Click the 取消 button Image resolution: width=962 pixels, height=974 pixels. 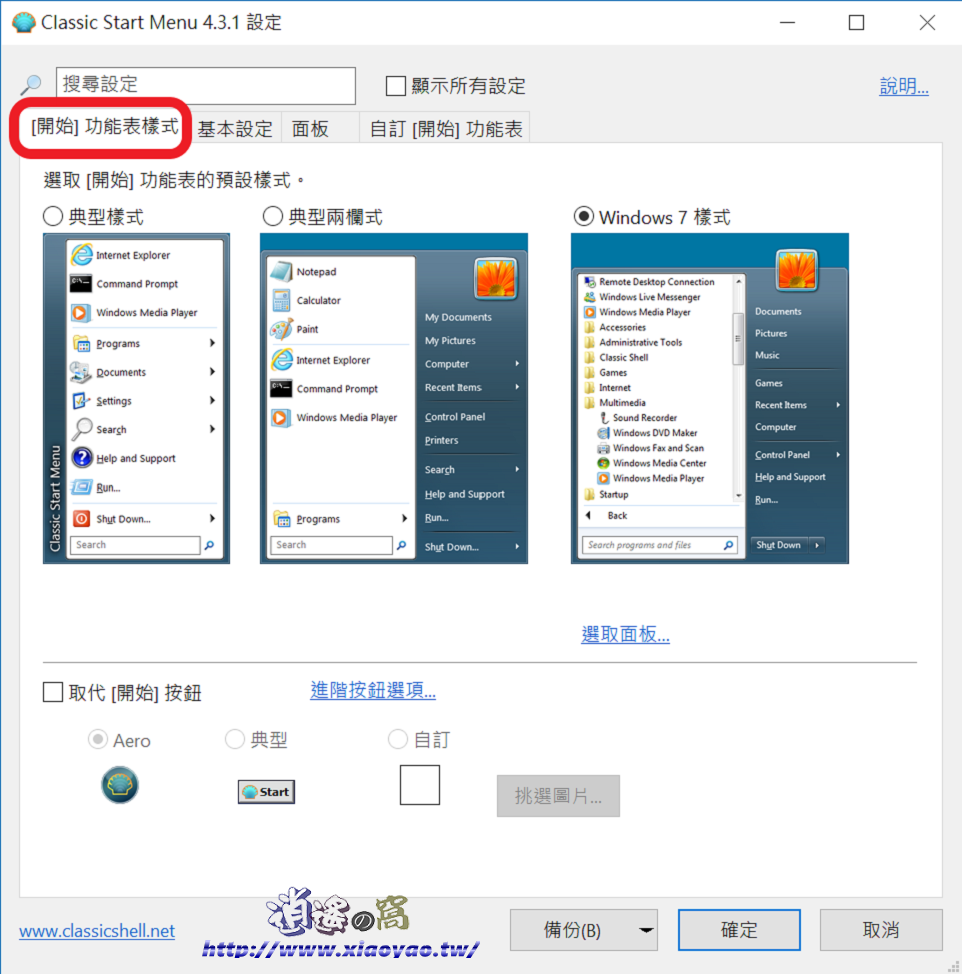(x=881, y=930)
